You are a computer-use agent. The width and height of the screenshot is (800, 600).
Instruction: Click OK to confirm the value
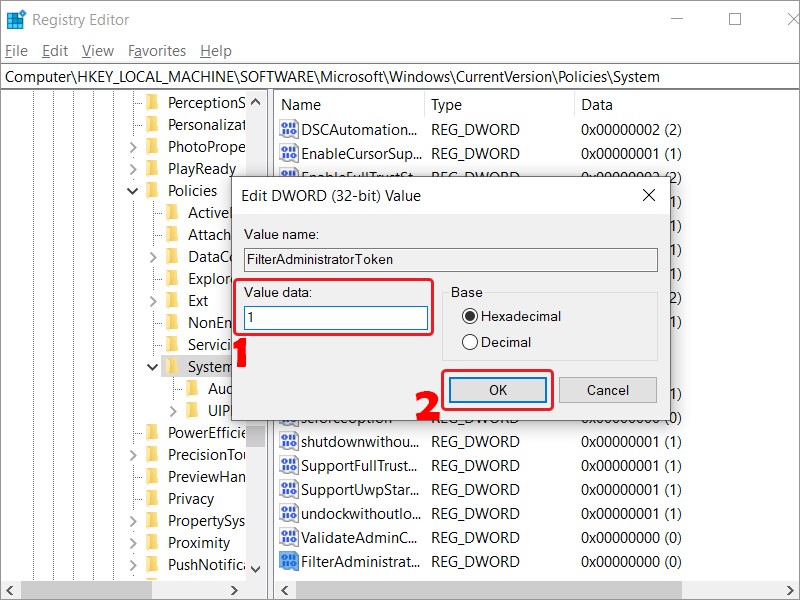[x=498, y=390]
